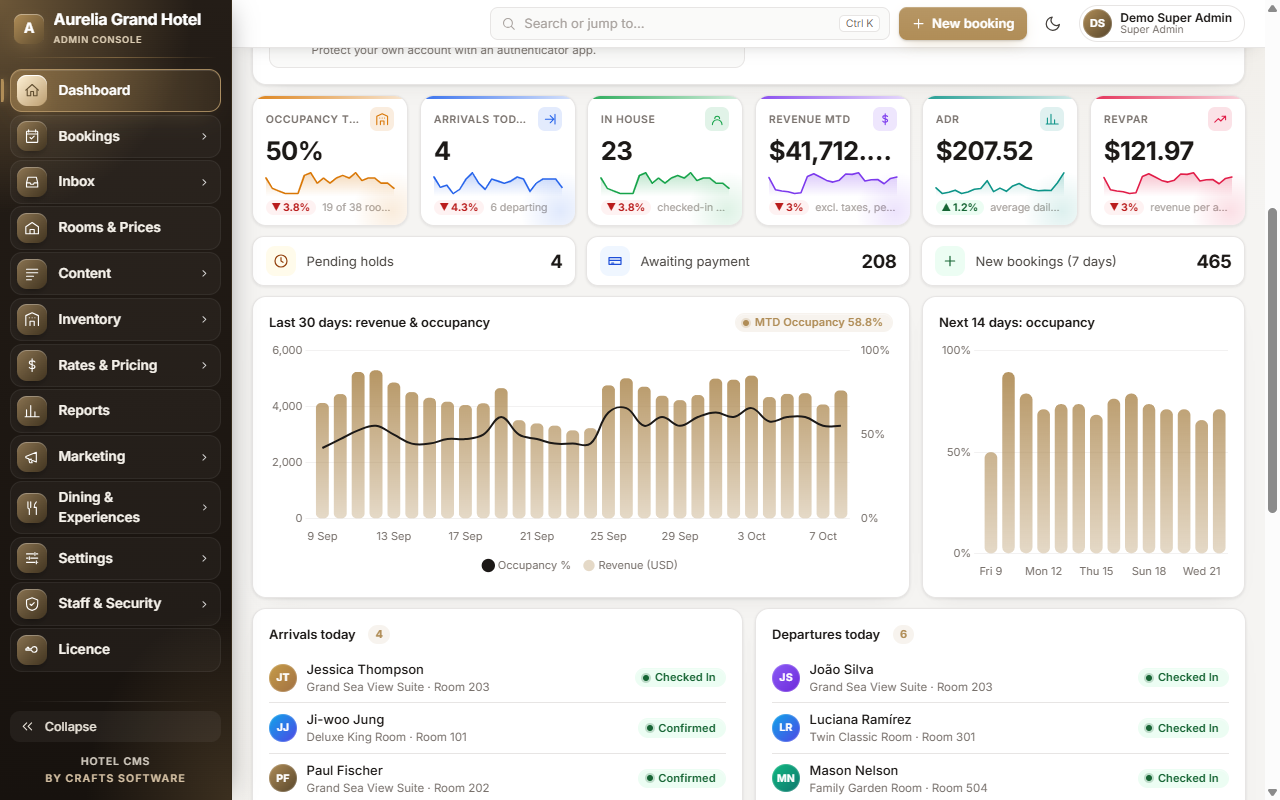Click the Dining & Experiences cutlery icon
This screenshot has height=800, width=1280.
pos(32,507)
